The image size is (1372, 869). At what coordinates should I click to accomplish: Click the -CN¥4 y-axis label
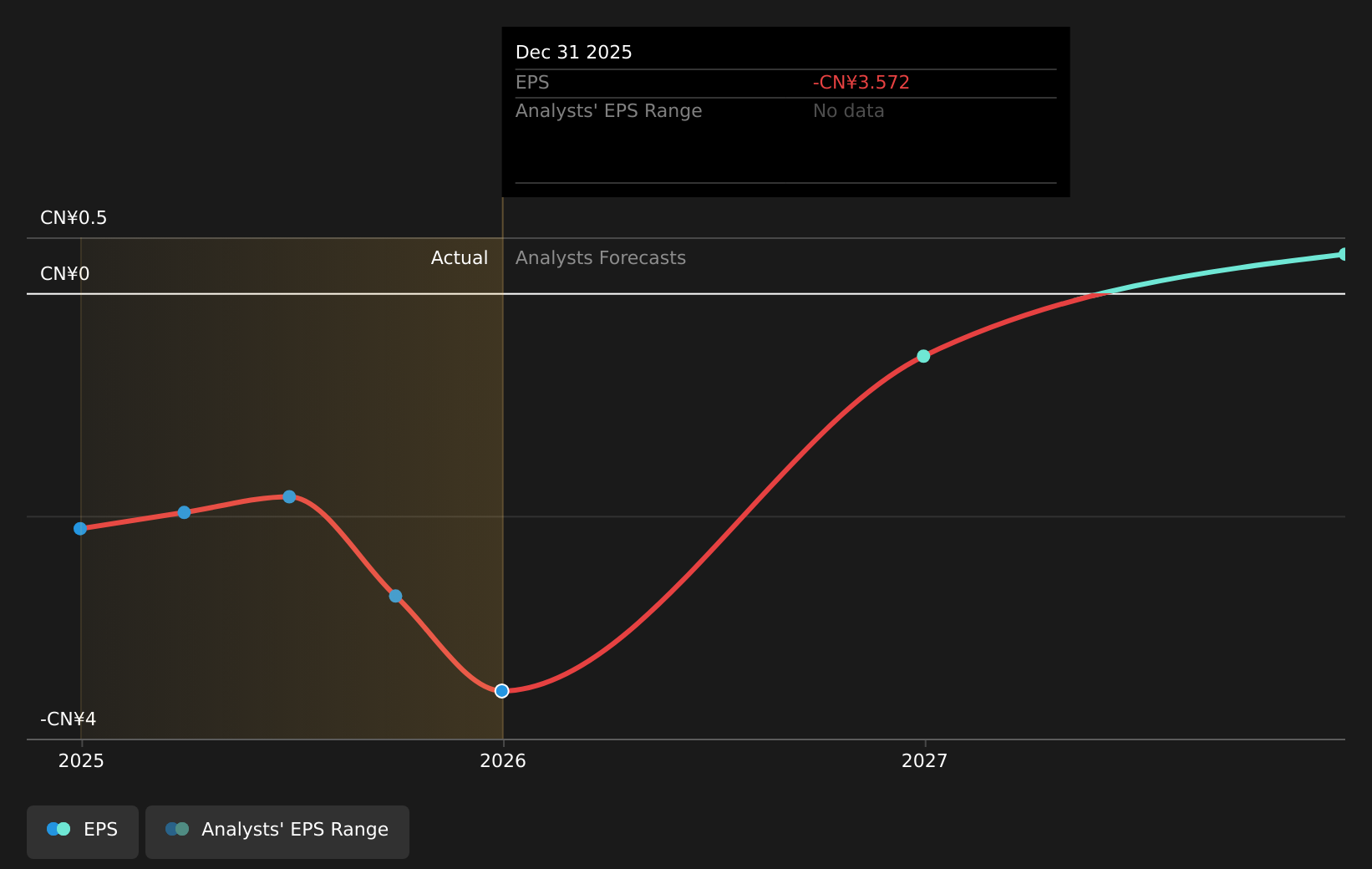pos(69,719)
